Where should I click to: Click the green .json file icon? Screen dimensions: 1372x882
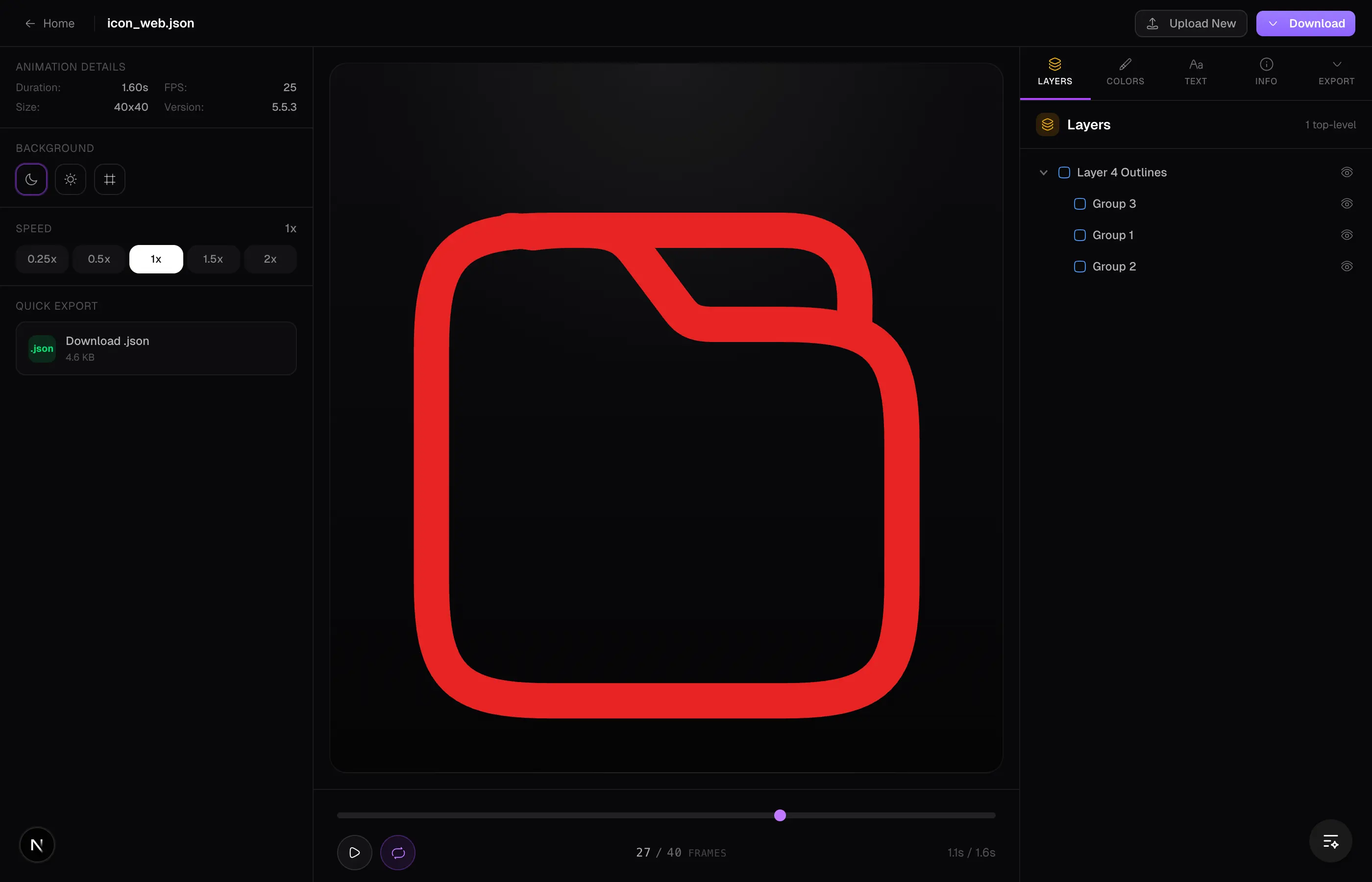click(42, 348)
